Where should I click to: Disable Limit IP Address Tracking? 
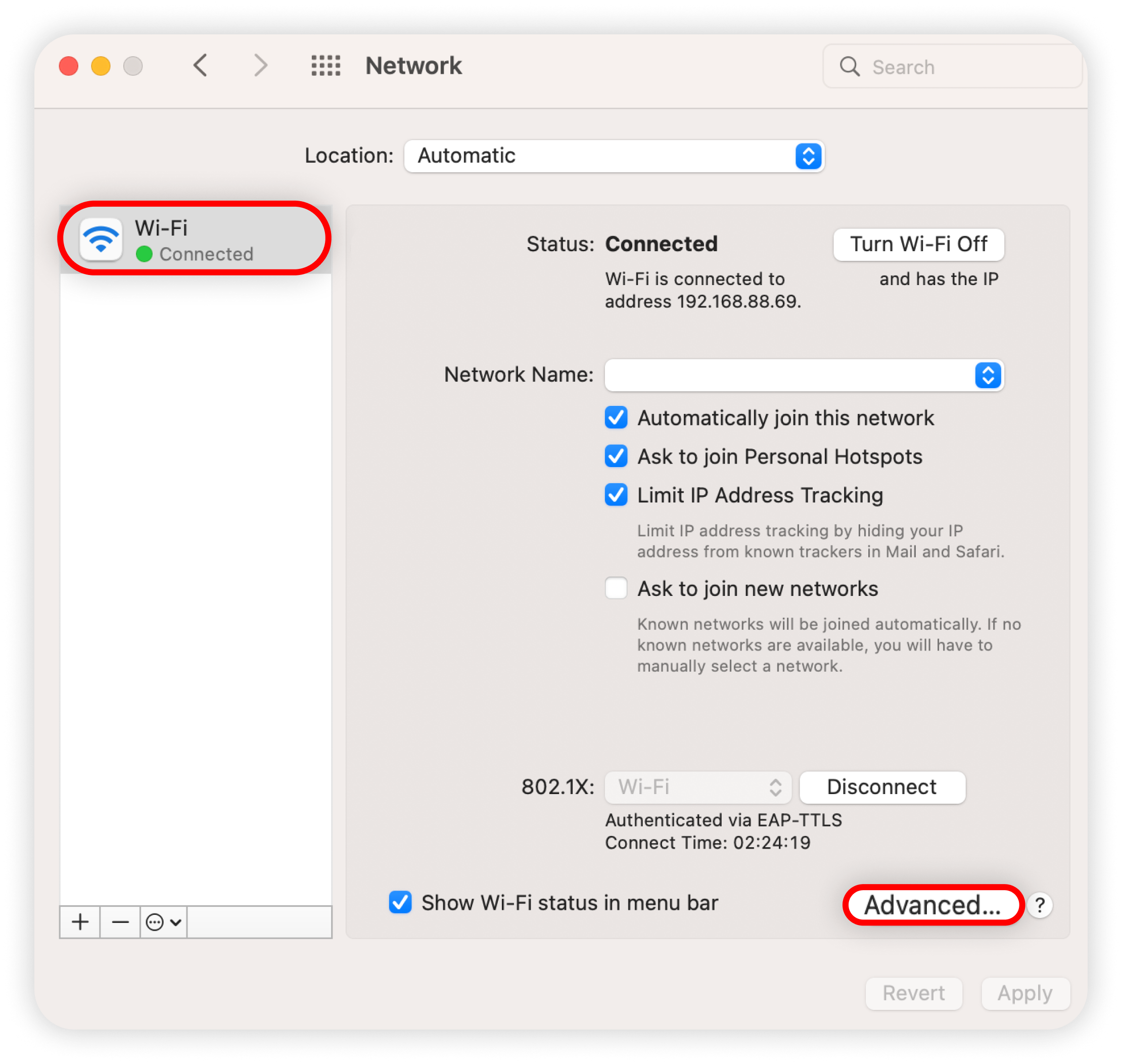pos(616,495)
